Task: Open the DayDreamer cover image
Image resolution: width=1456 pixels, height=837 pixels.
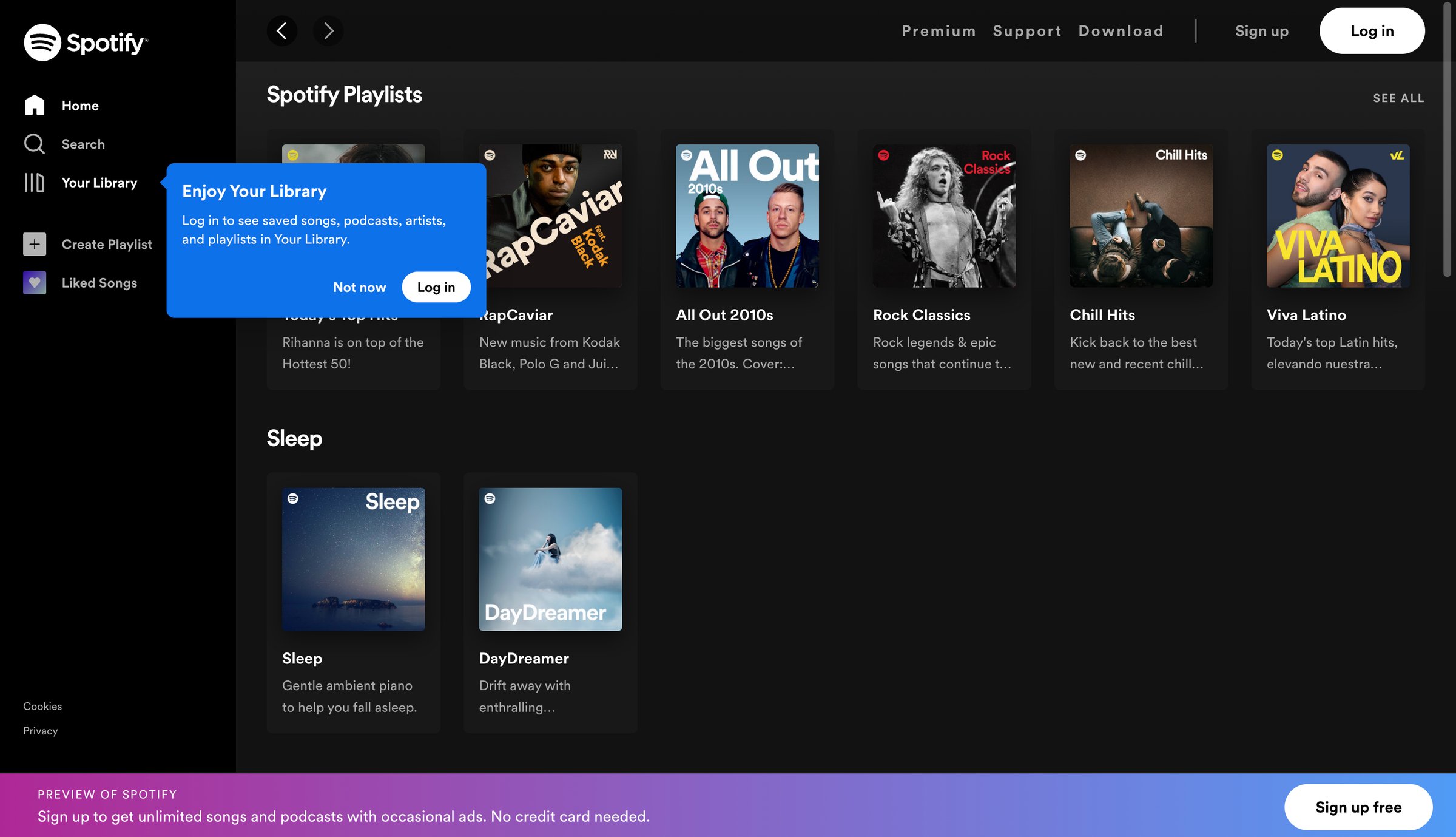Action: click(x=550, y=559)
